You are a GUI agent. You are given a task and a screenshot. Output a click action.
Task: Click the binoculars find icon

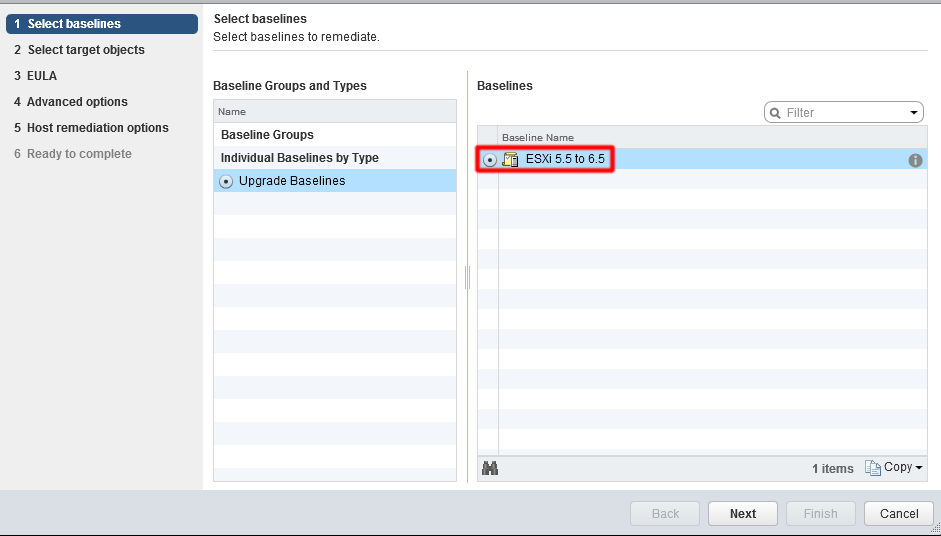click(x=490, y=468)
